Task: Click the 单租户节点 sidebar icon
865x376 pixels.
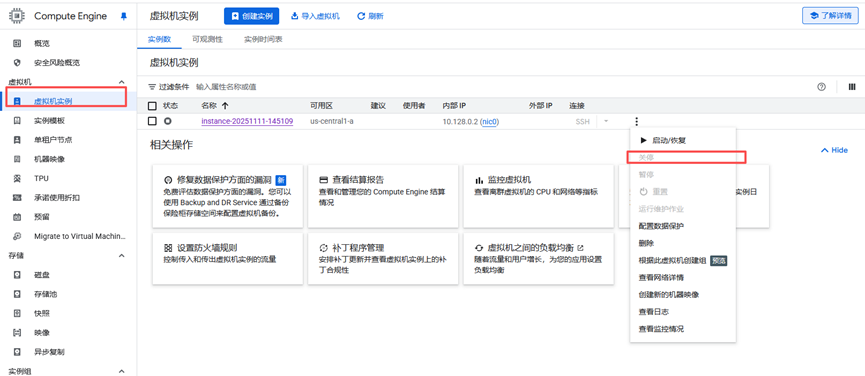Action: point(17,140)
